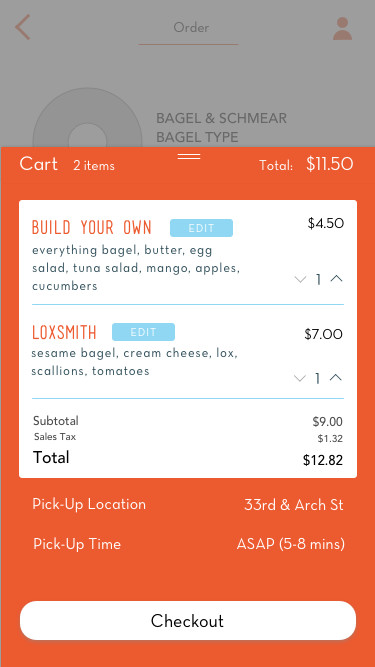Screen dimensions: 375x667
Task: Tap the back arrow icon
Action: coord(23,27)
